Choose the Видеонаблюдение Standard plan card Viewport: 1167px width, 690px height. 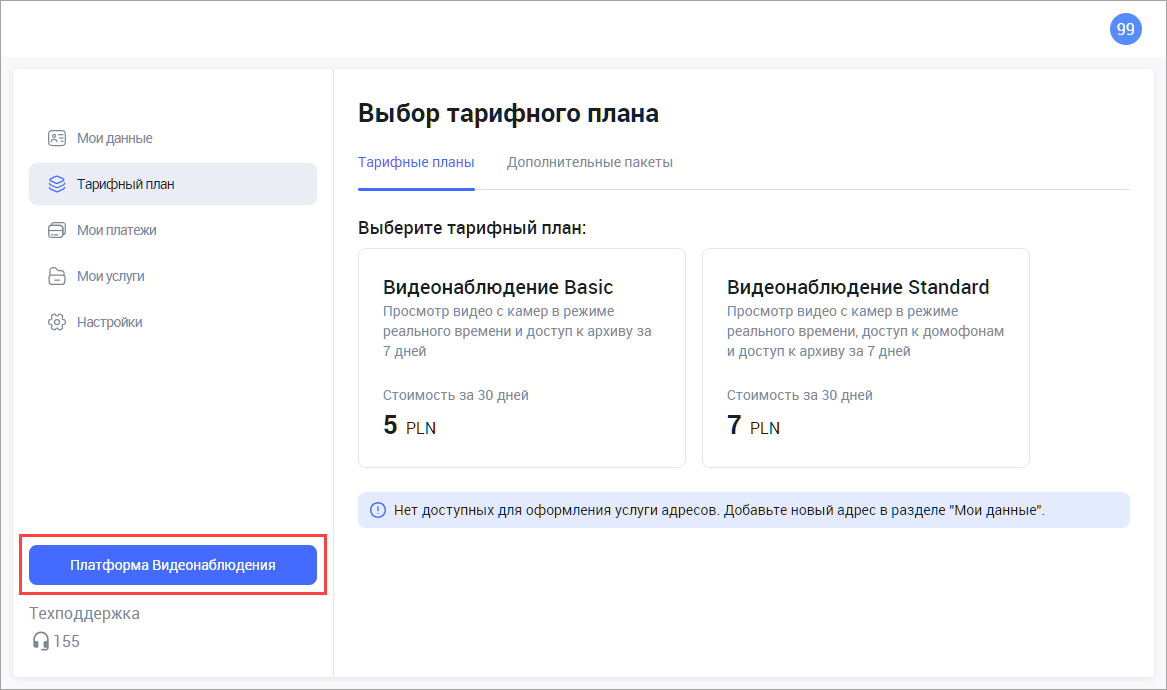pos(865,357)
